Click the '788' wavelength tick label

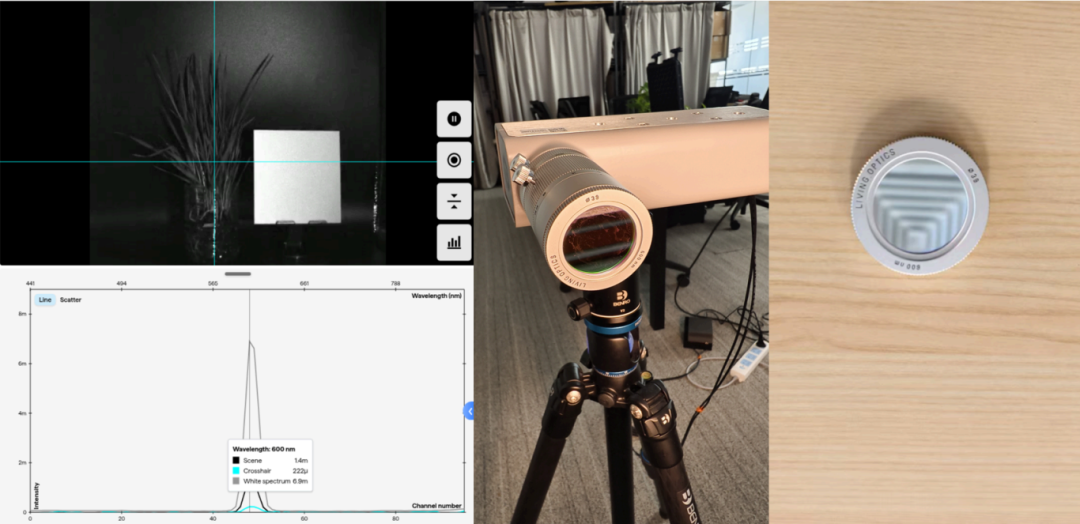click(395, 283)
